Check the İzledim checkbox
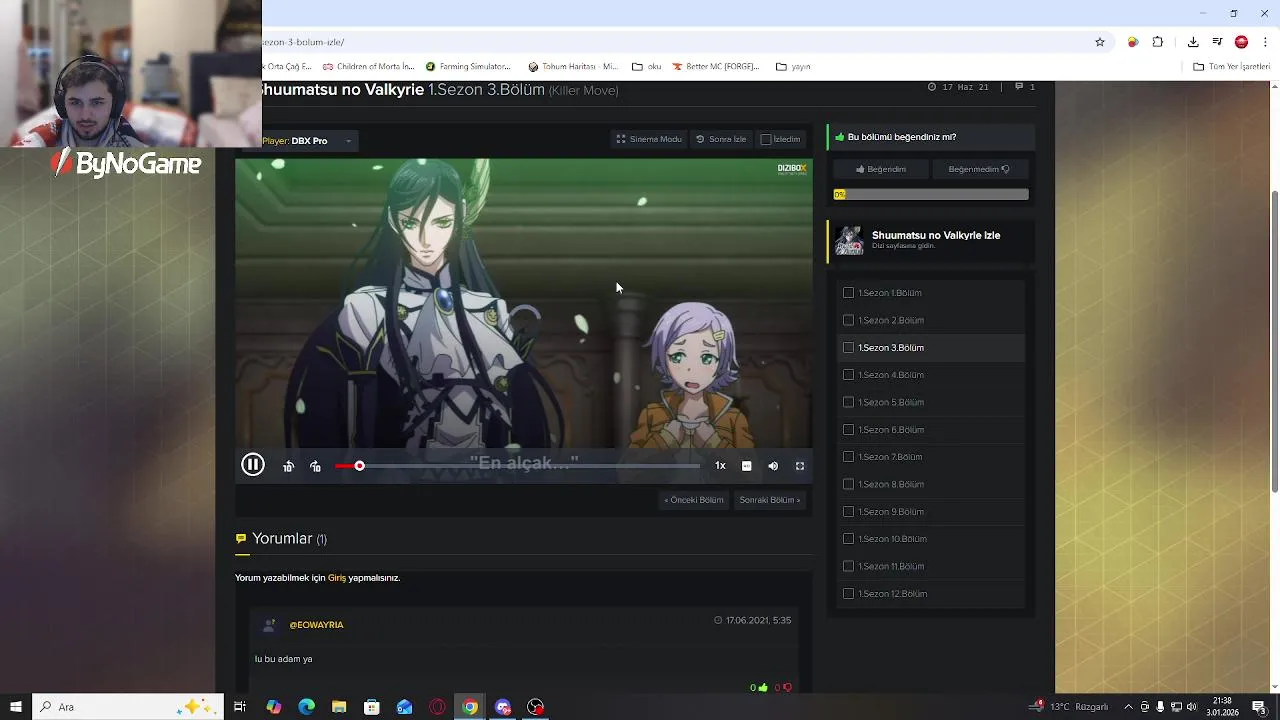The height and width of the screenshot is (720, 1280). (x=766, y=139)
